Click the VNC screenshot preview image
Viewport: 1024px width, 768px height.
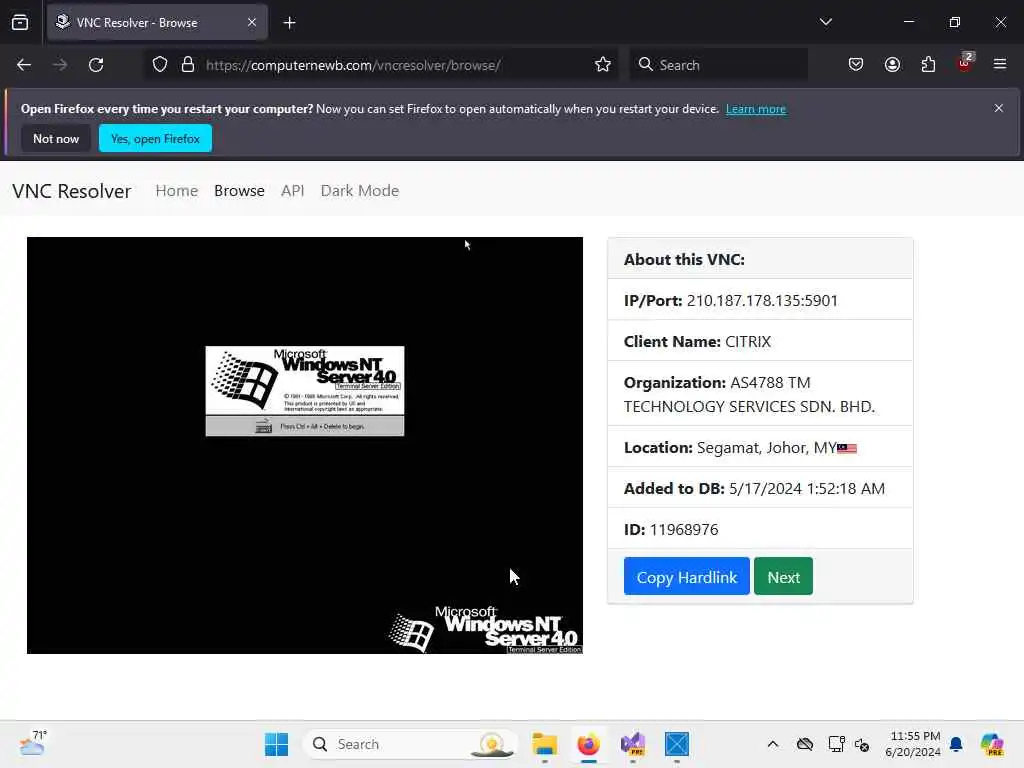[305, 445]
